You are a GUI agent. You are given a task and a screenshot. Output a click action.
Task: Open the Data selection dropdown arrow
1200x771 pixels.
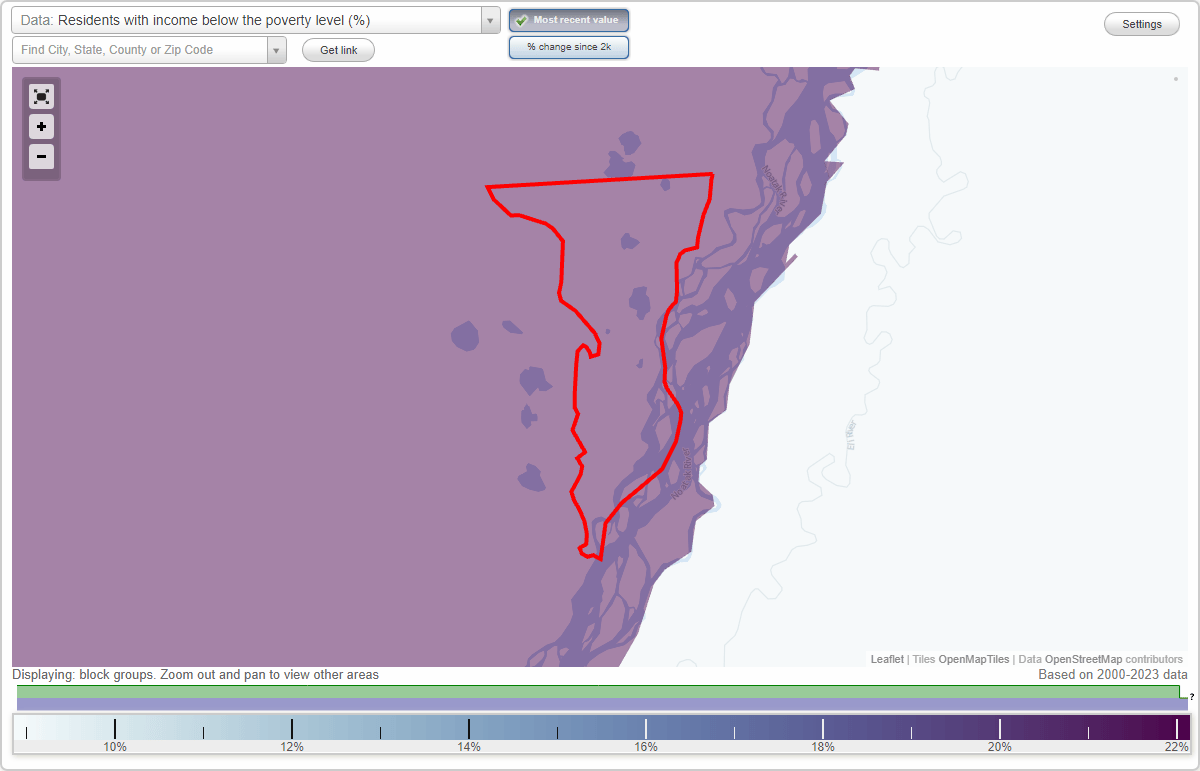click(x=490, y=20)
